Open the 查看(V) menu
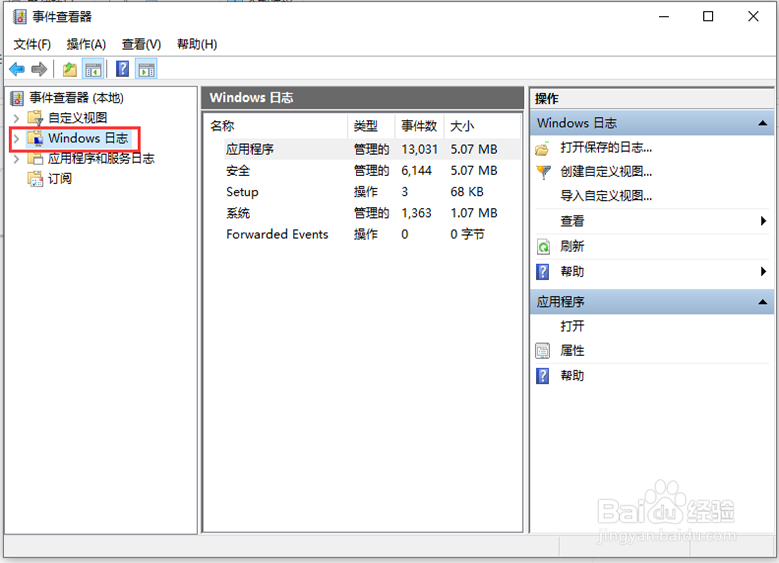This screenshot has width=779, height=563. point(142,45)
